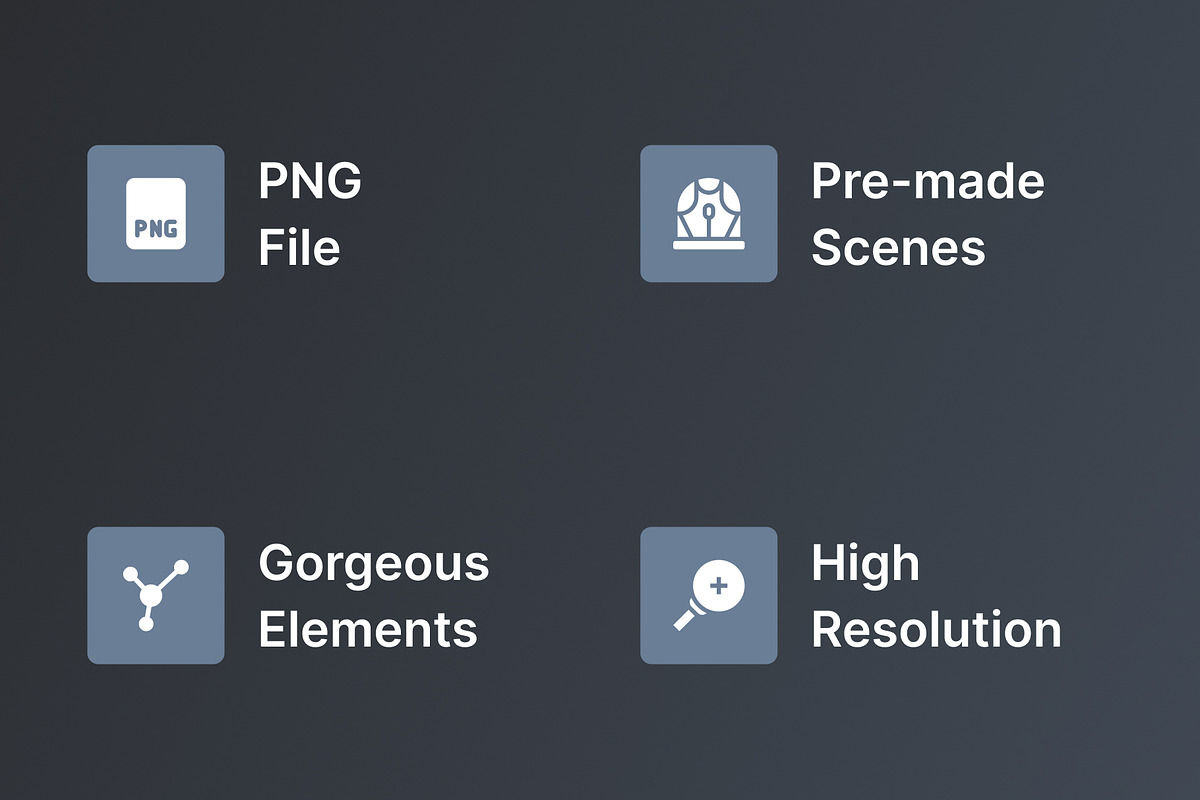Click the word "Scenes"
Image resolution: width=1200 pixels, height=800 pixels.
click(898, 248)
